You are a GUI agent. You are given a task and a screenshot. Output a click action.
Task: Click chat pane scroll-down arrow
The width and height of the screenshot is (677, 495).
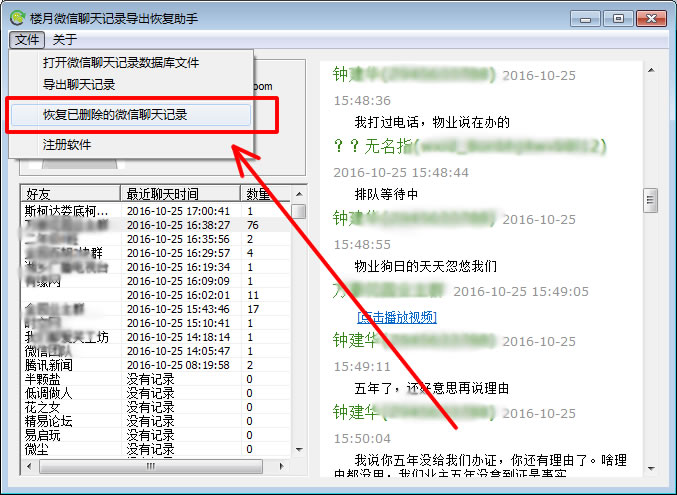click(651, 469)
